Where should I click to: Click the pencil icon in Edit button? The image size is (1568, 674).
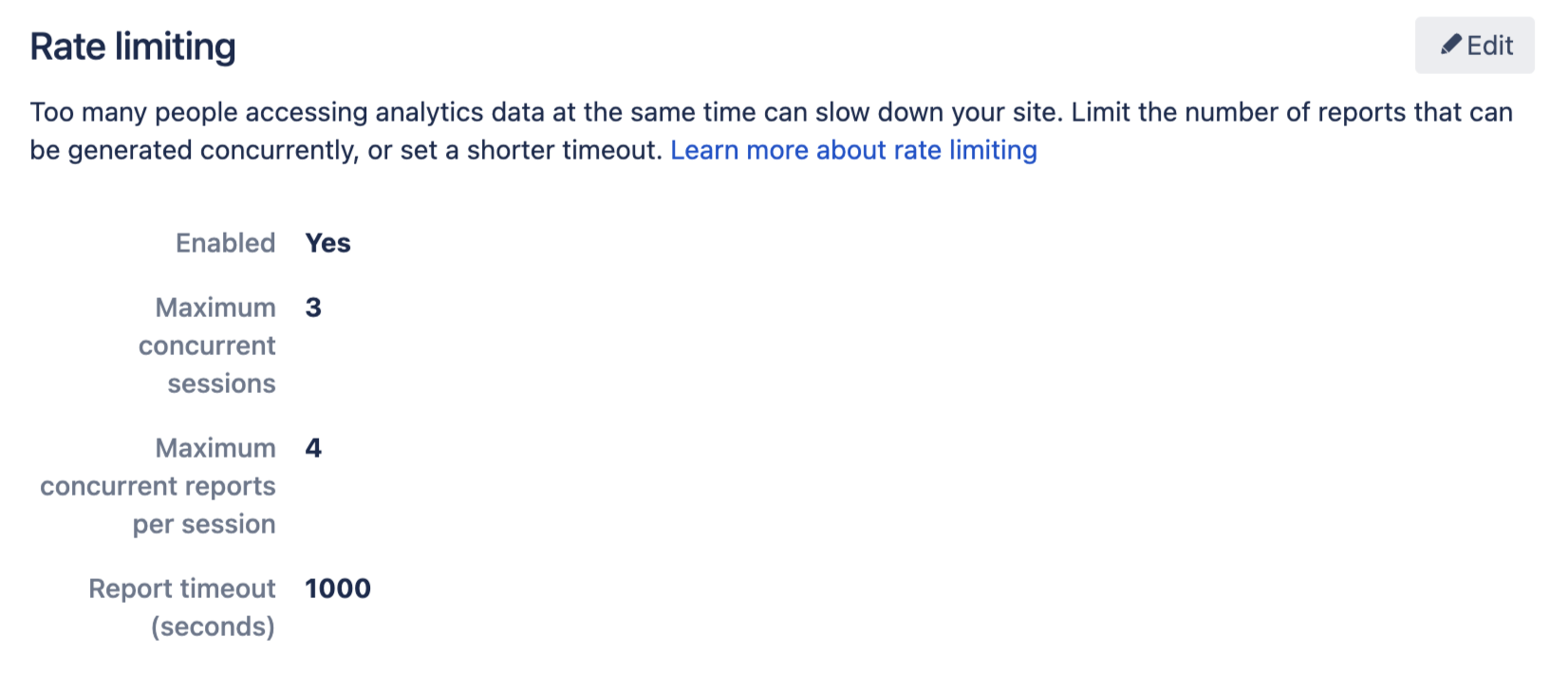click(x=1450, y=45)
